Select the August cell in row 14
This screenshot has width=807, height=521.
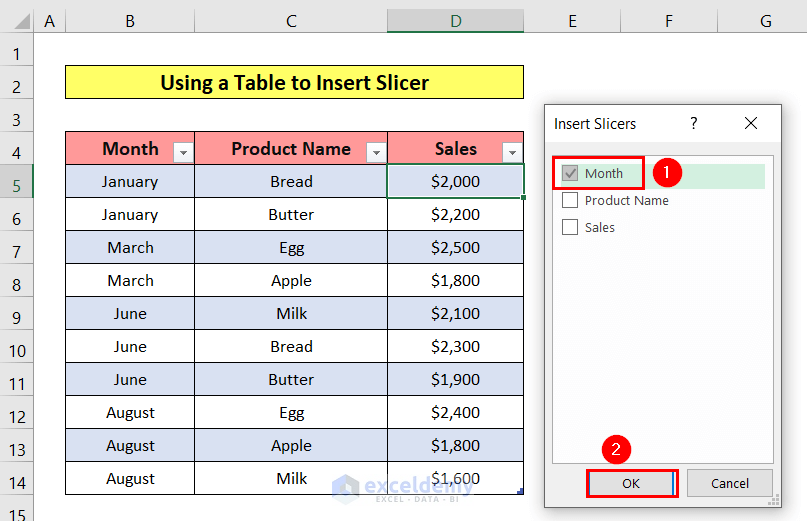[130, 479]
